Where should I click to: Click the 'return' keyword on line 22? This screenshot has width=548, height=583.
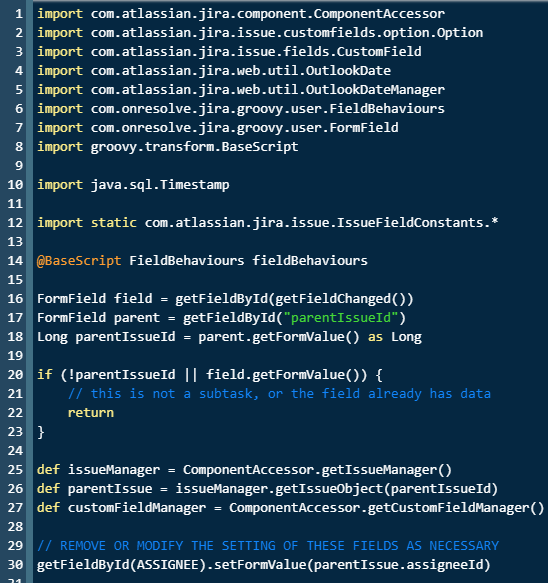(x=91, y=413)
